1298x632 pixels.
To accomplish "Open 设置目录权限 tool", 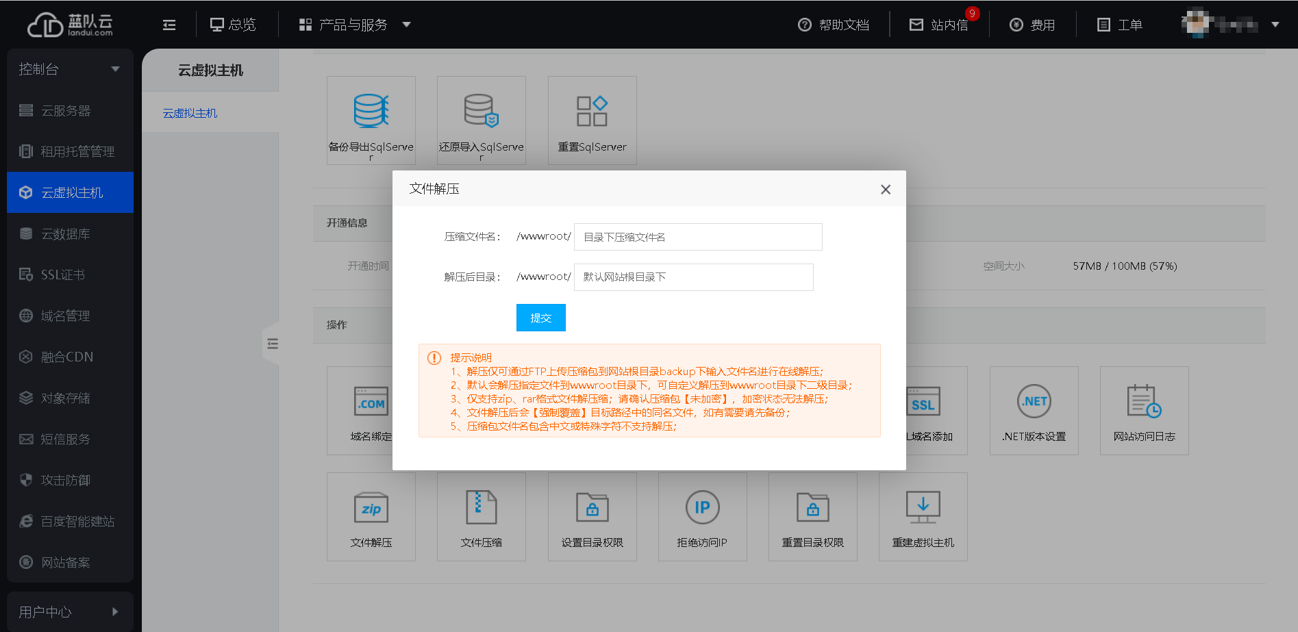I will tap(592, 516).
